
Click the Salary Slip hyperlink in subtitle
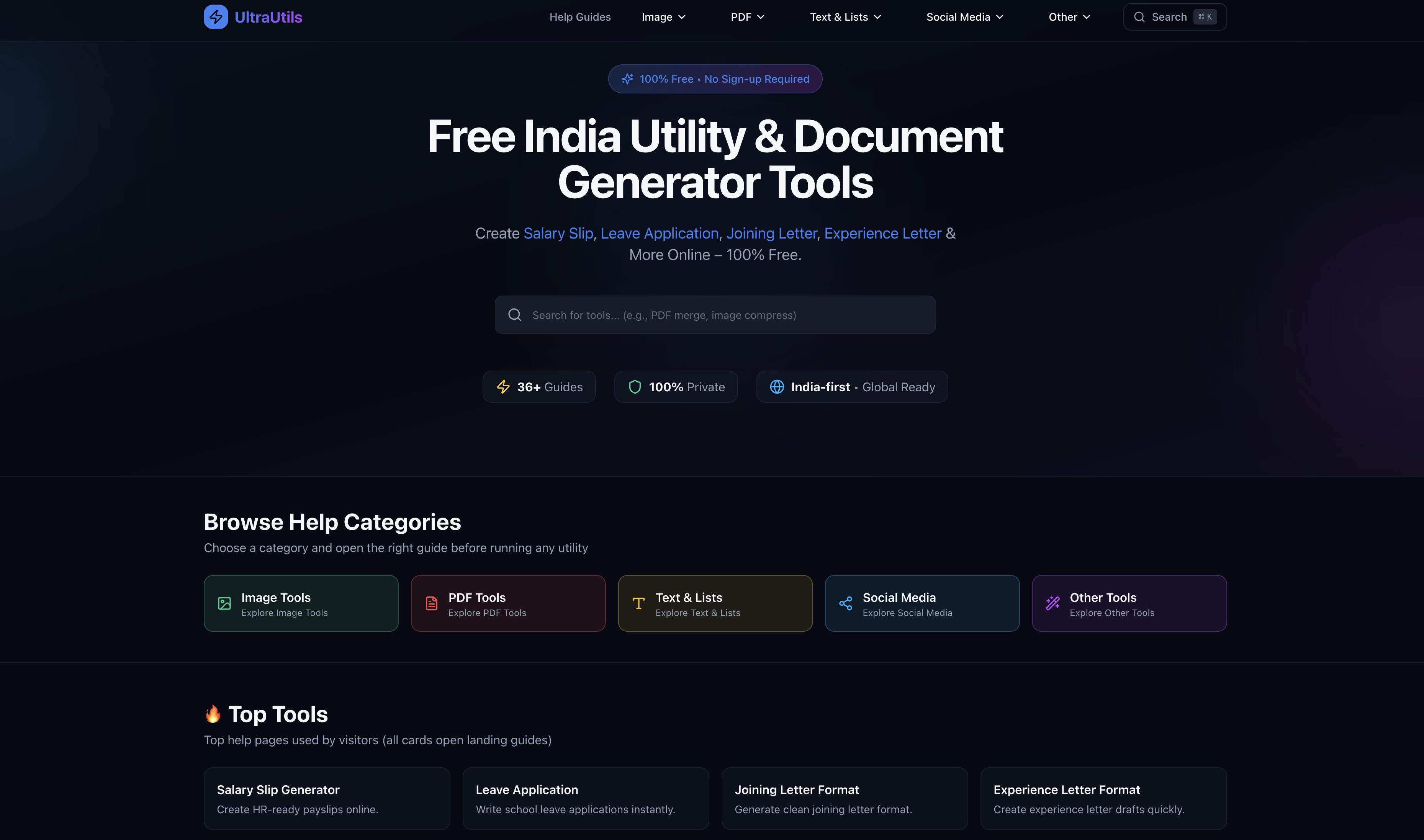[558, 233]
